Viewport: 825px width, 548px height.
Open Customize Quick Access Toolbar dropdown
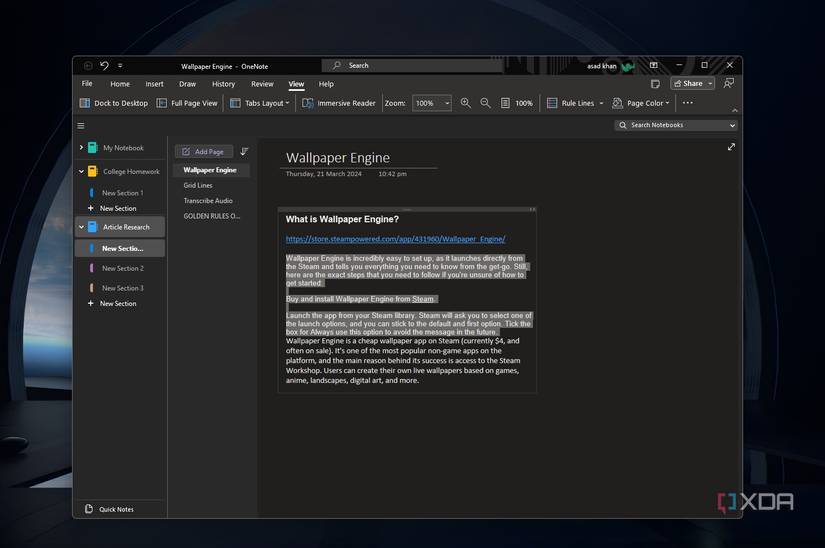click(120, 66)
